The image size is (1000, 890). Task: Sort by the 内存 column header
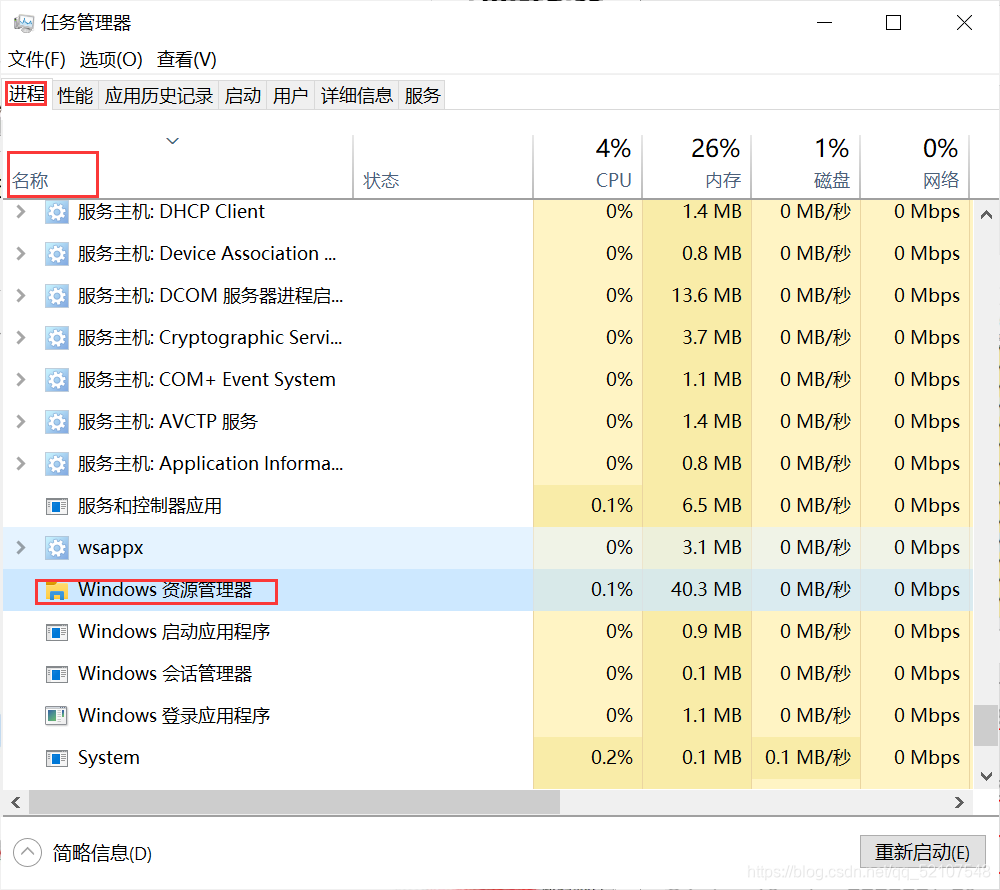(x=697, y=167)
